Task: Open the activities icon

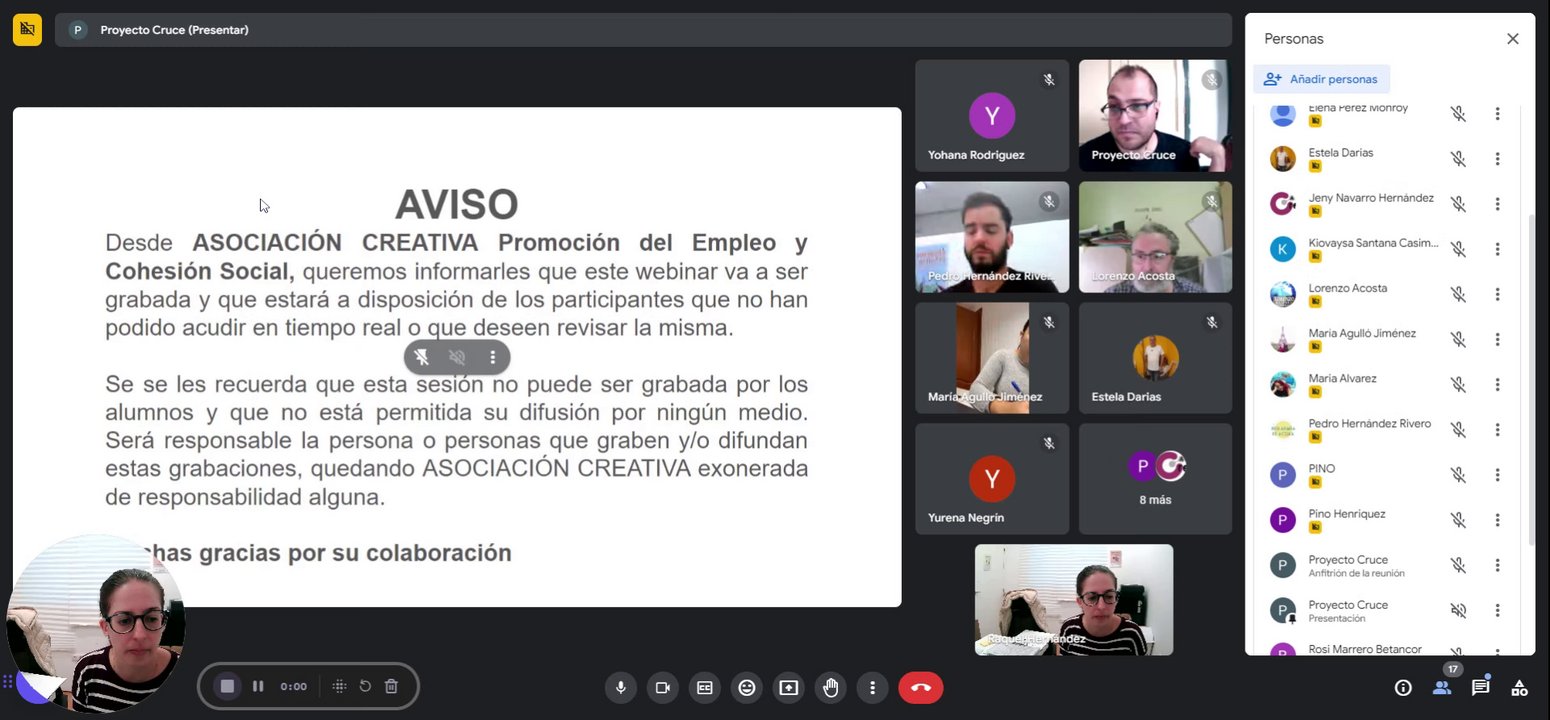Action: click(x=1519, y=687)
